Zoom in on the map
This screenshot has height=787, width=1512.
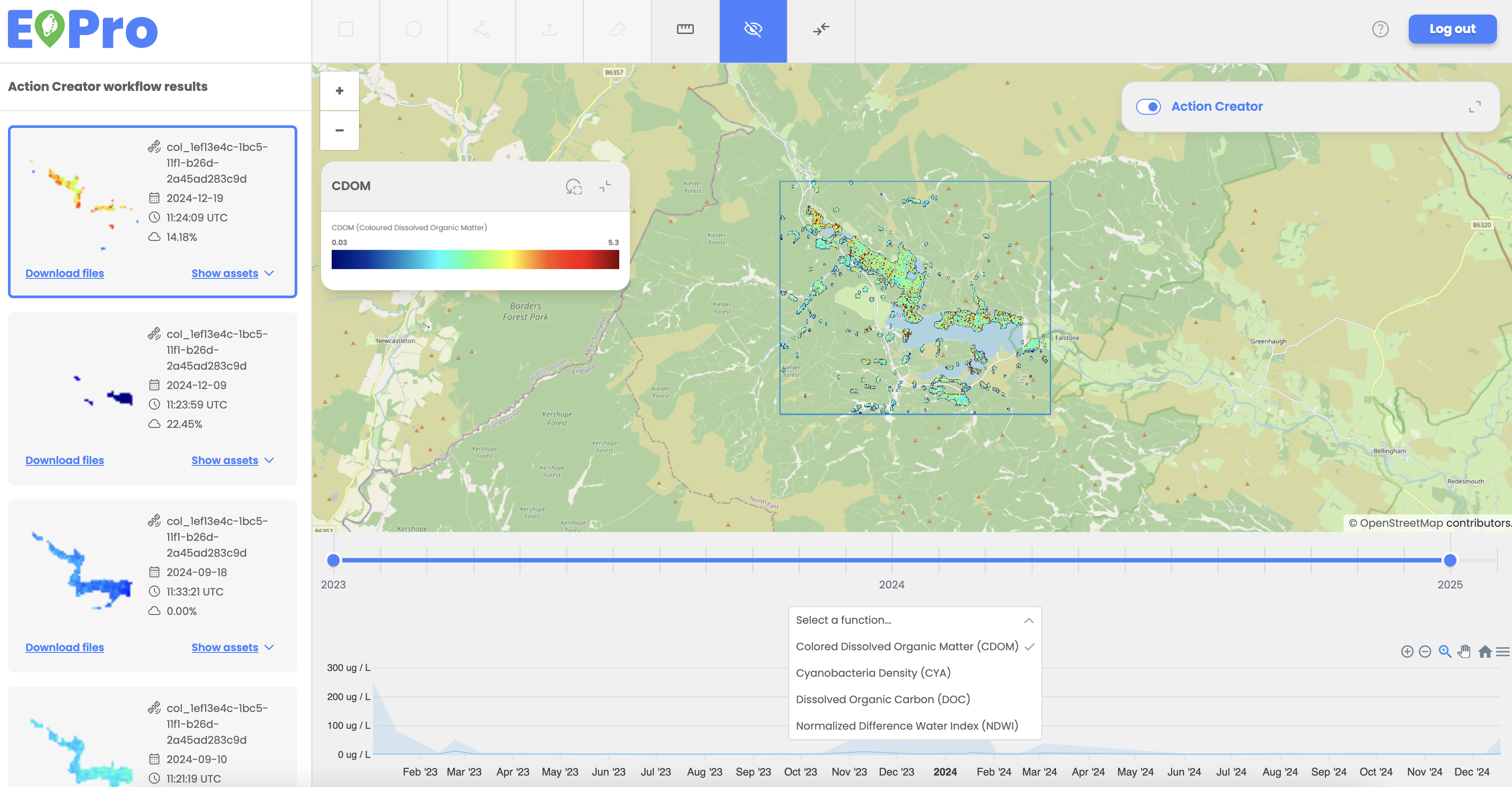[339, 91]
